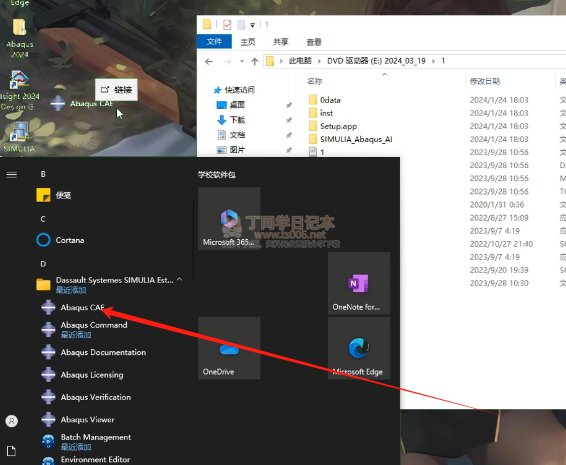
Task: Open Environment Editor entry
Action: pos(95,460)
